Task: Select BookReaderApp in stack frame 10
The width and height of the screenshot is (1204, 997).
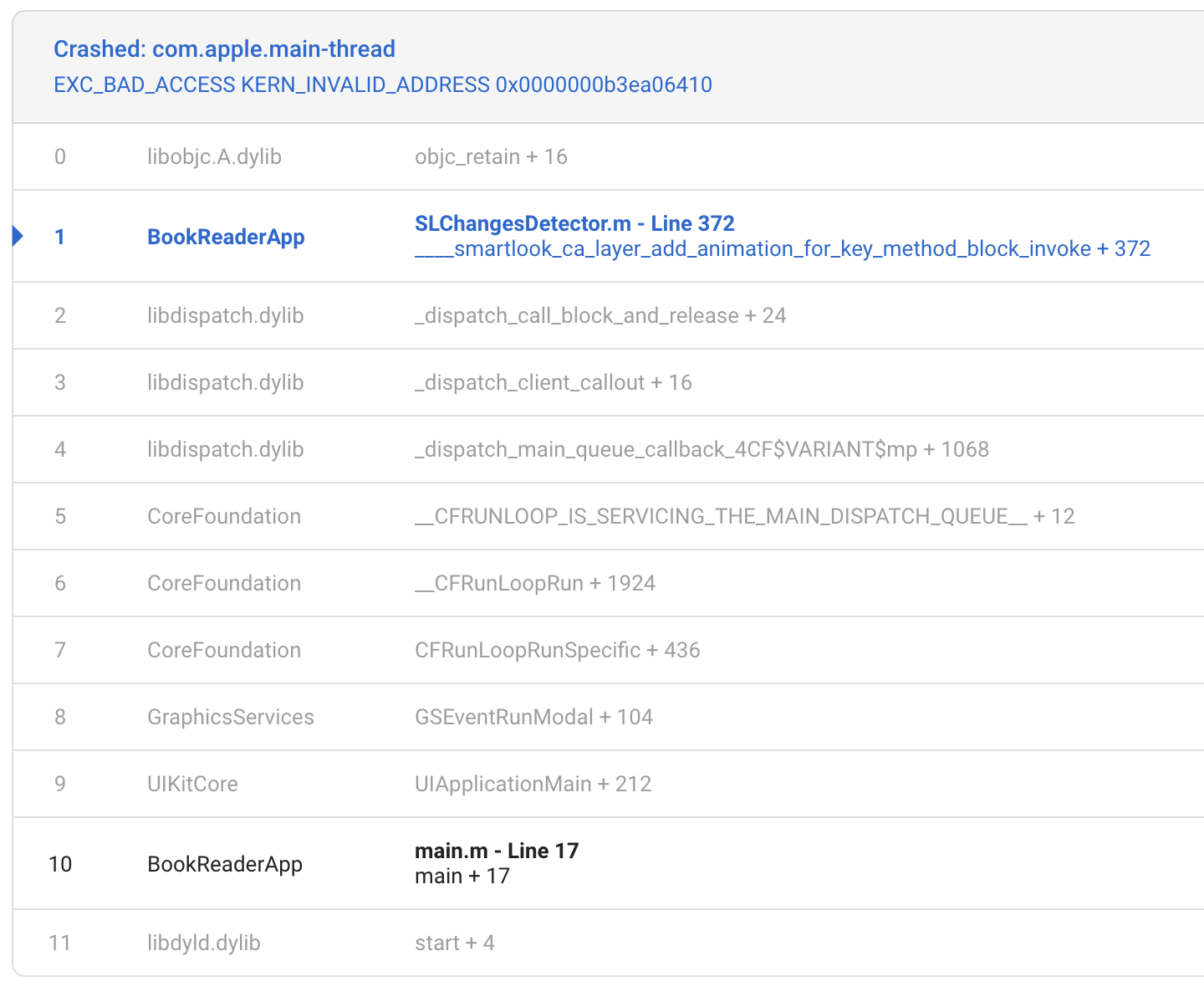Action: pyautogui.click(x=225, y=864)
